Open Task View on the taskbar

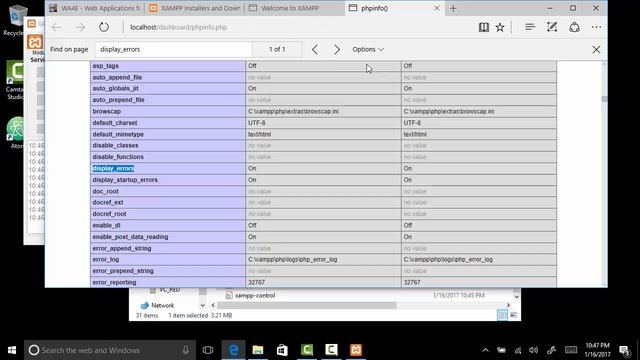tap(208, 350)
